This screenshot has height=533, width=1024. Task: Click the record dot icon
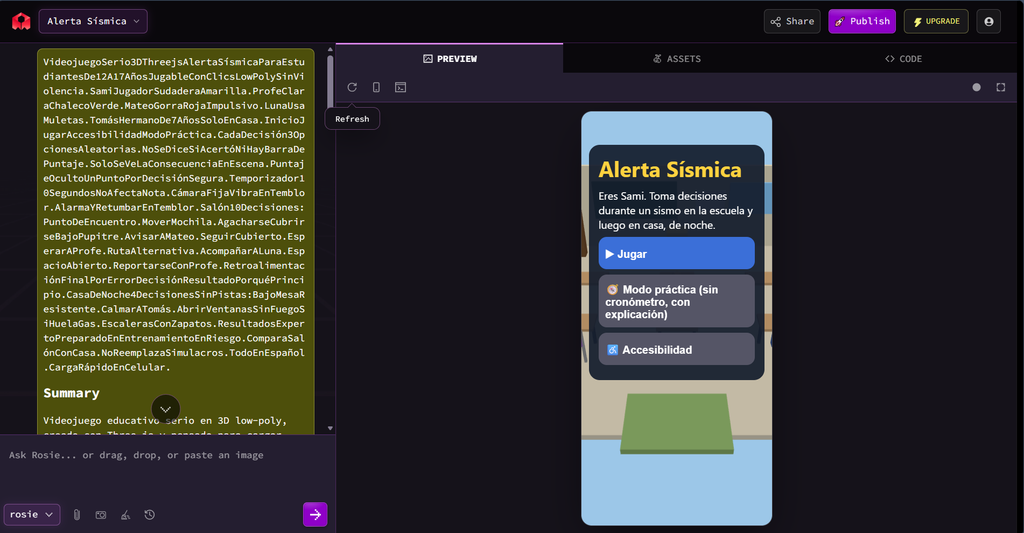point(976,88)
